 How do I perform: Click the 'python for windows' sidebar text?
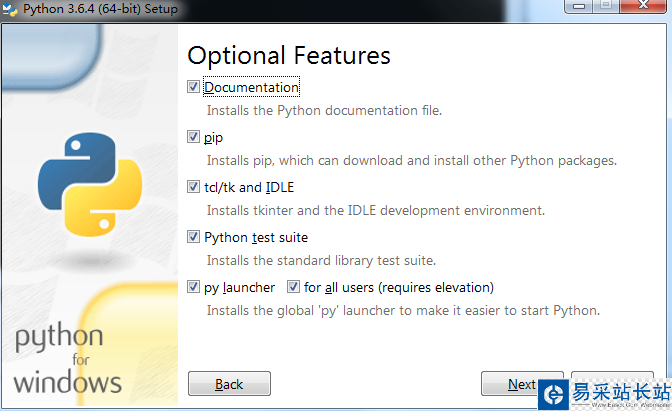(x=68, y=358)
